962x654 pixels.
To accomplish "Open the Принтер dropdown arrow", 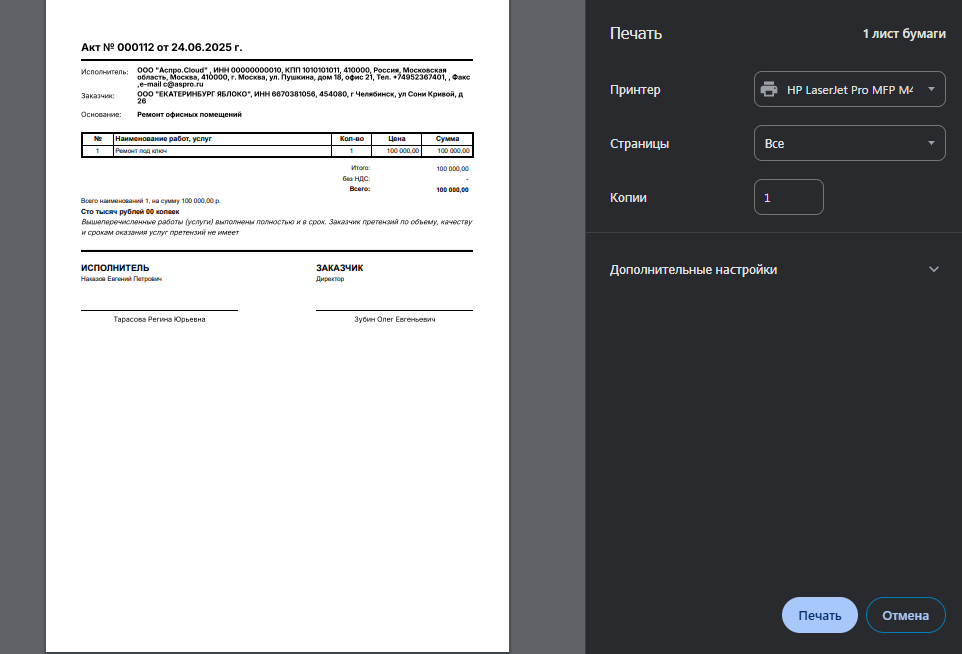I will [x=931, y=90].
